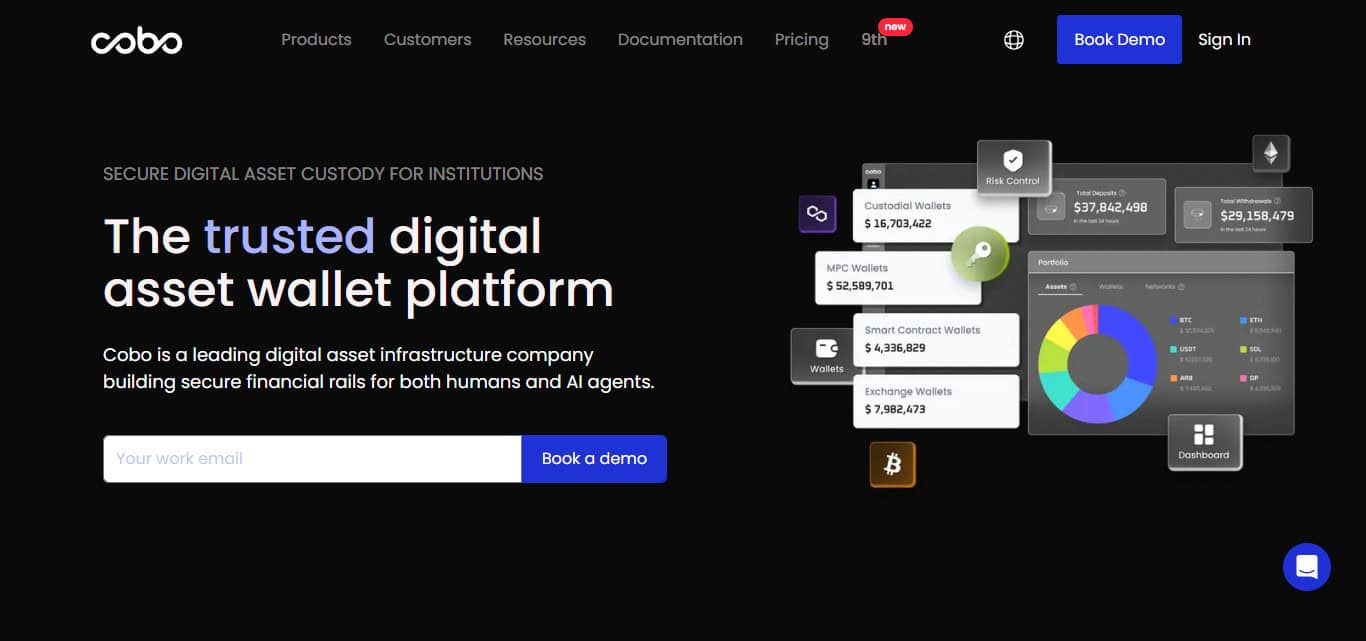Image resolution: width=1366 pixels, height=641 pixels.
Task: Click the purple chain link icon
Action: pyautogui.click(x=817, y=214)
